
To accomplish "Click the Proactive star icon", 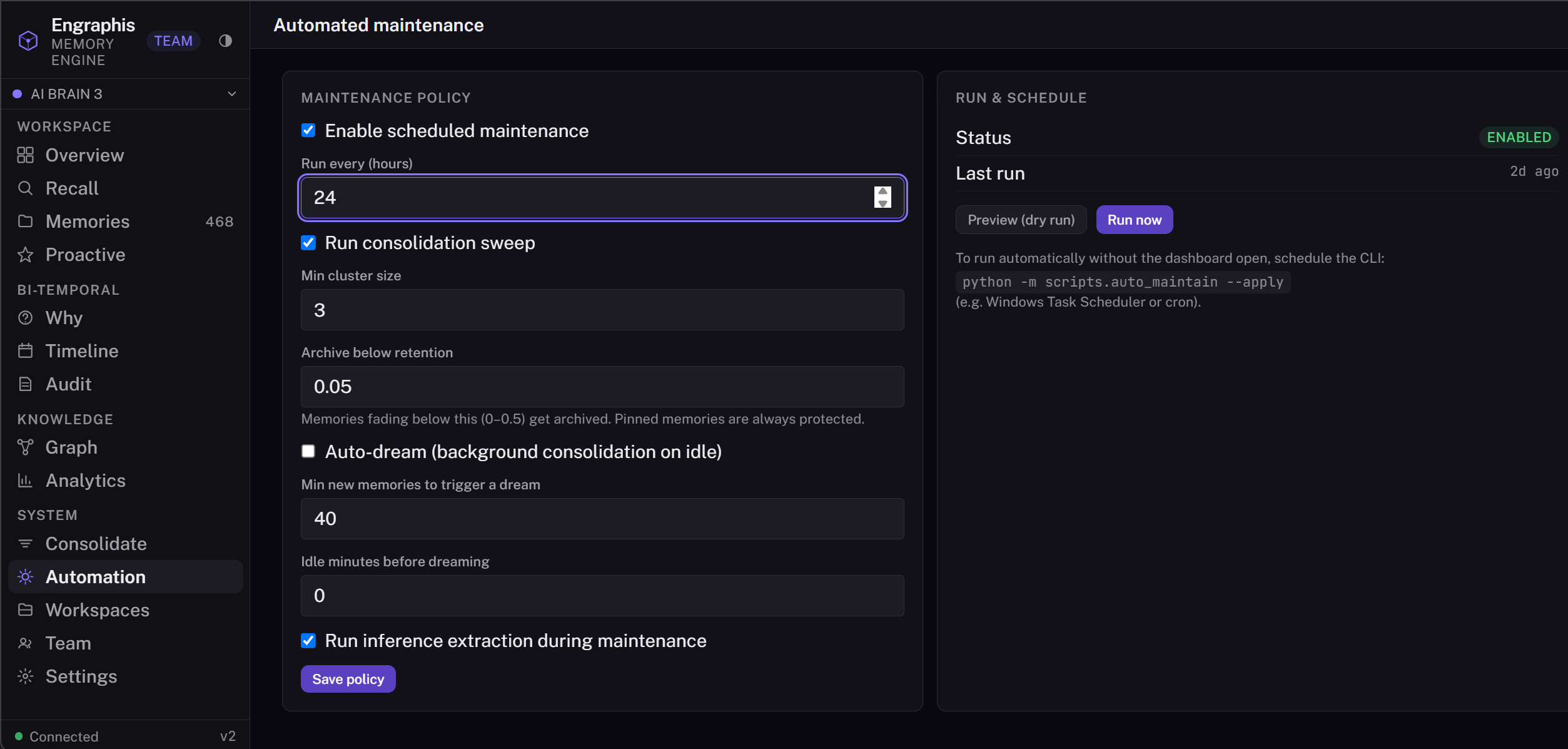I will coord(25,255).
